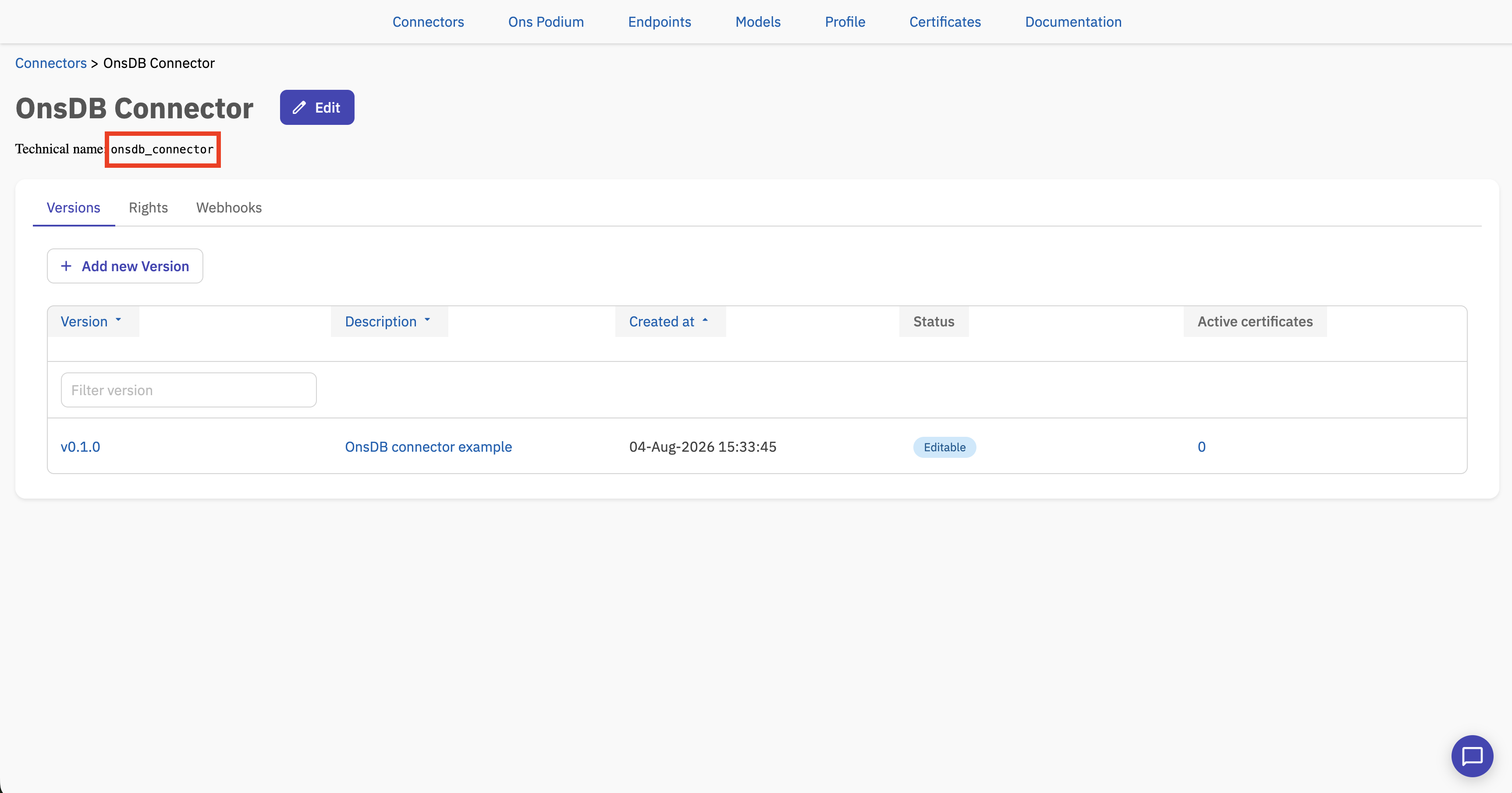Click active certificates count 0
The width and height of the screenshot is (1512, 793).
(x=1202, y=447)
